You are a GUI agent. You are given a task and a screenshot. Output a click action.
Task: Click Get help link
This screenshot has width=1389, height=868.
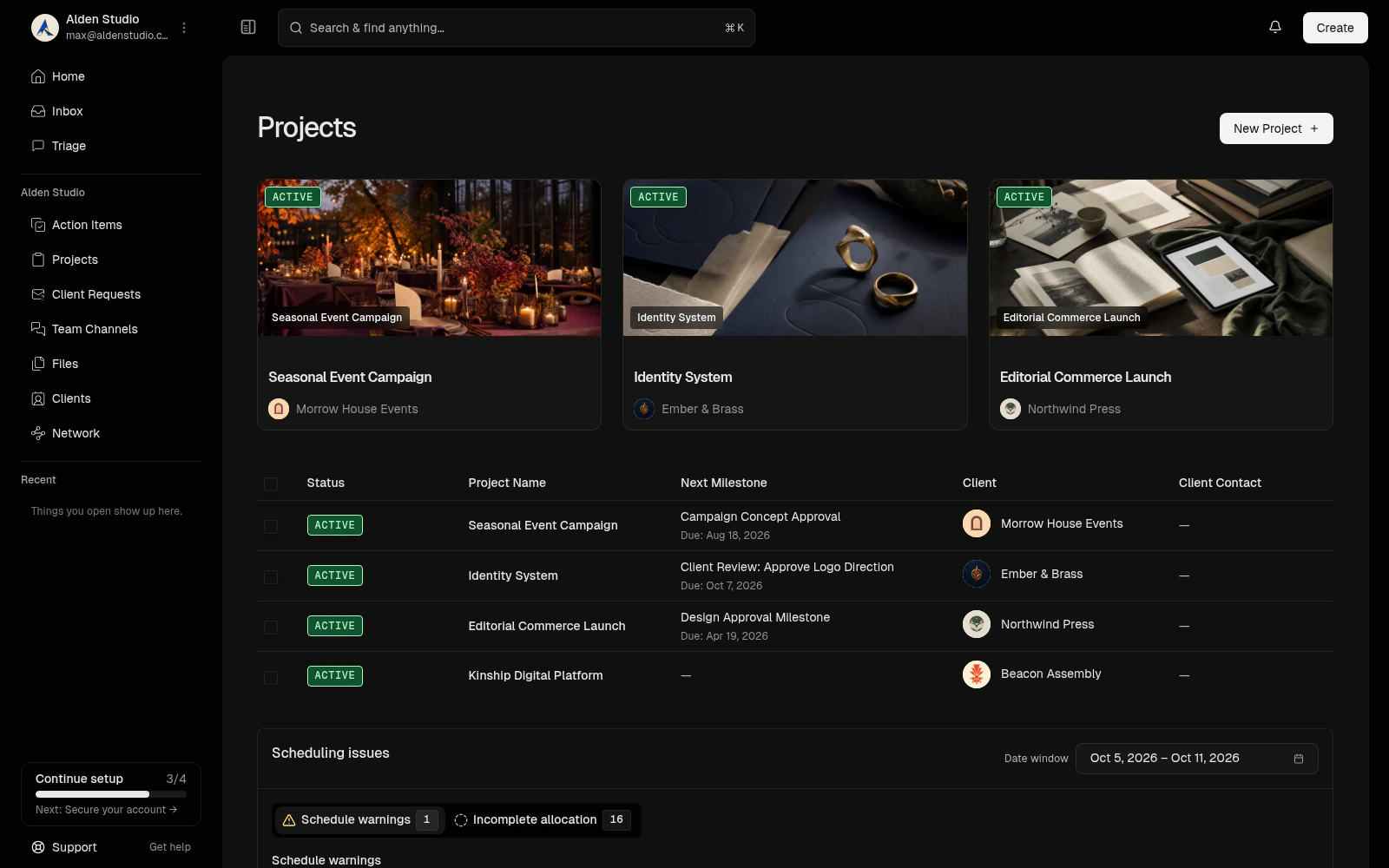point(170,847)
